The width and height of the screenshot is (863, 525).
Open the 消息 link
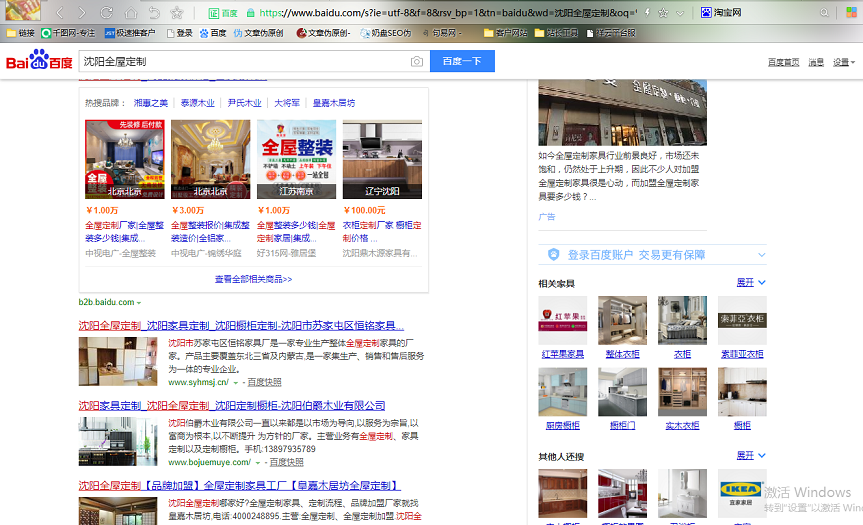pyautogui.click(x=816, y=62)
